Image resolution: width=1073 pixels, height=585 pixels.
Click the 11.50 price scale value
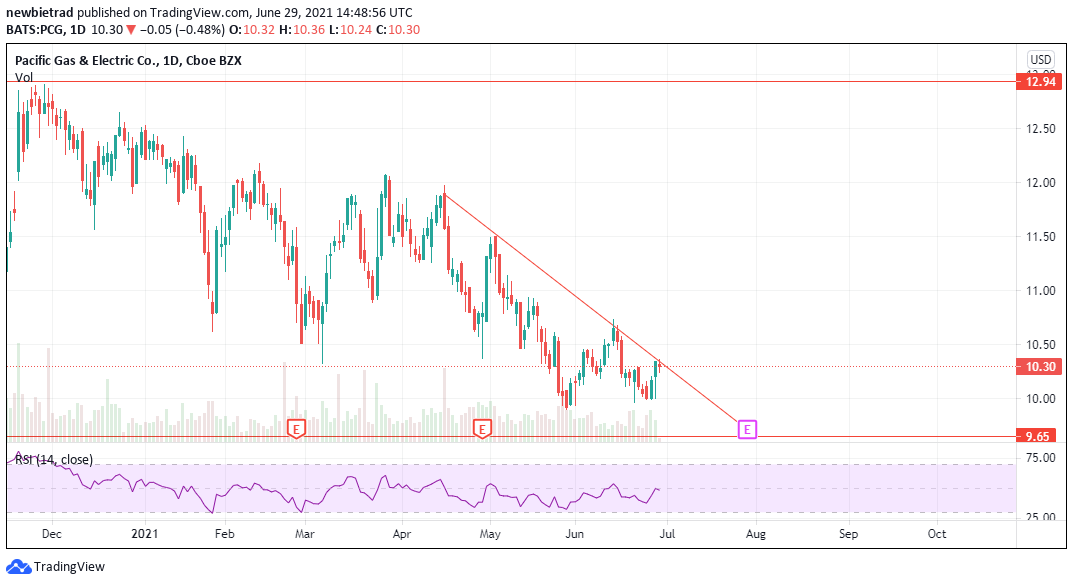(1041, 237)
